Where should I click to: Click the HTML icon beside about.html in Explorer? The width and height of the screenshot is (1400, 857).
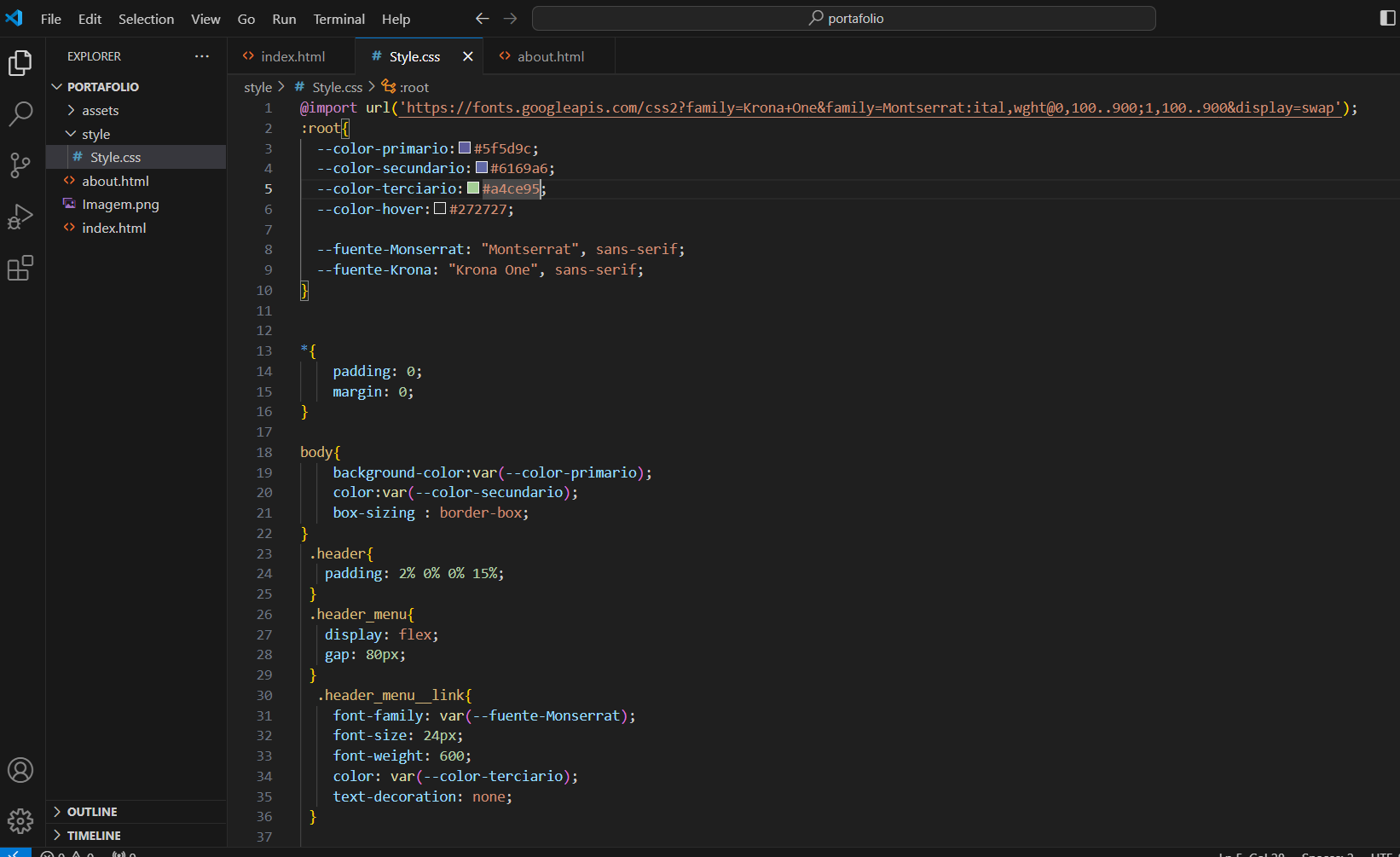coord(69,181)
